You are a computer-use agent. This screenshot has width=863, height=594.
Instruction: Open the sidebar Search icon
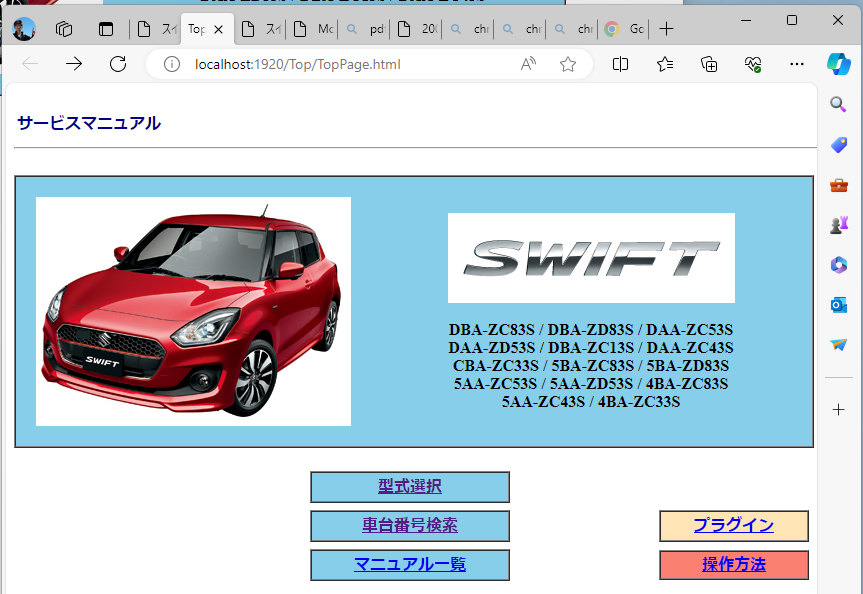click(x=839, y=104)
